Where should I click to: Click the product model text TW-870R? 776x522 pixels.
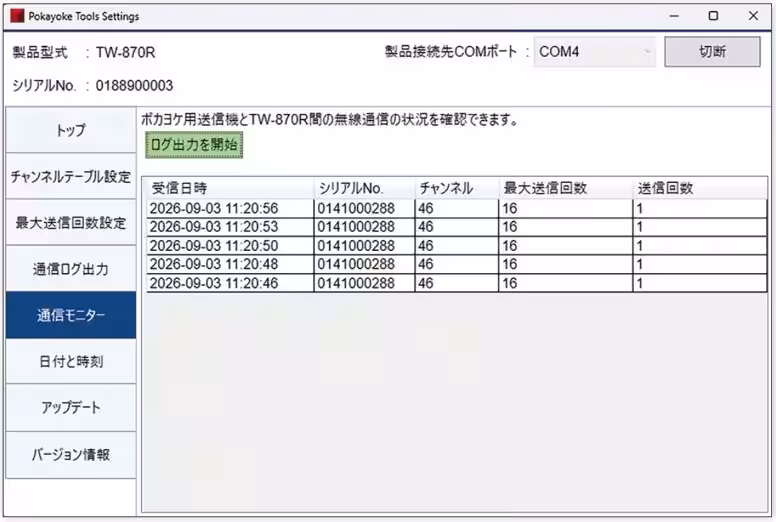(125, 52)
